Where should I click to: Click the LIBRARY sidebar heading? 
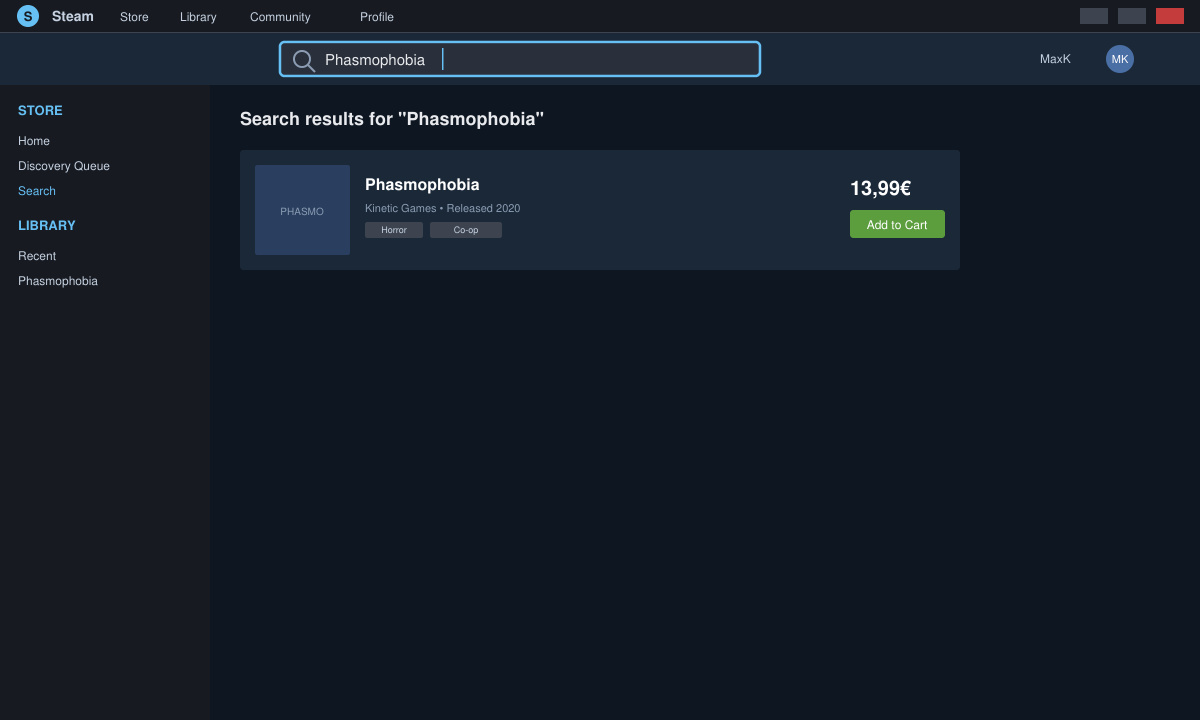tap(47, 226)
